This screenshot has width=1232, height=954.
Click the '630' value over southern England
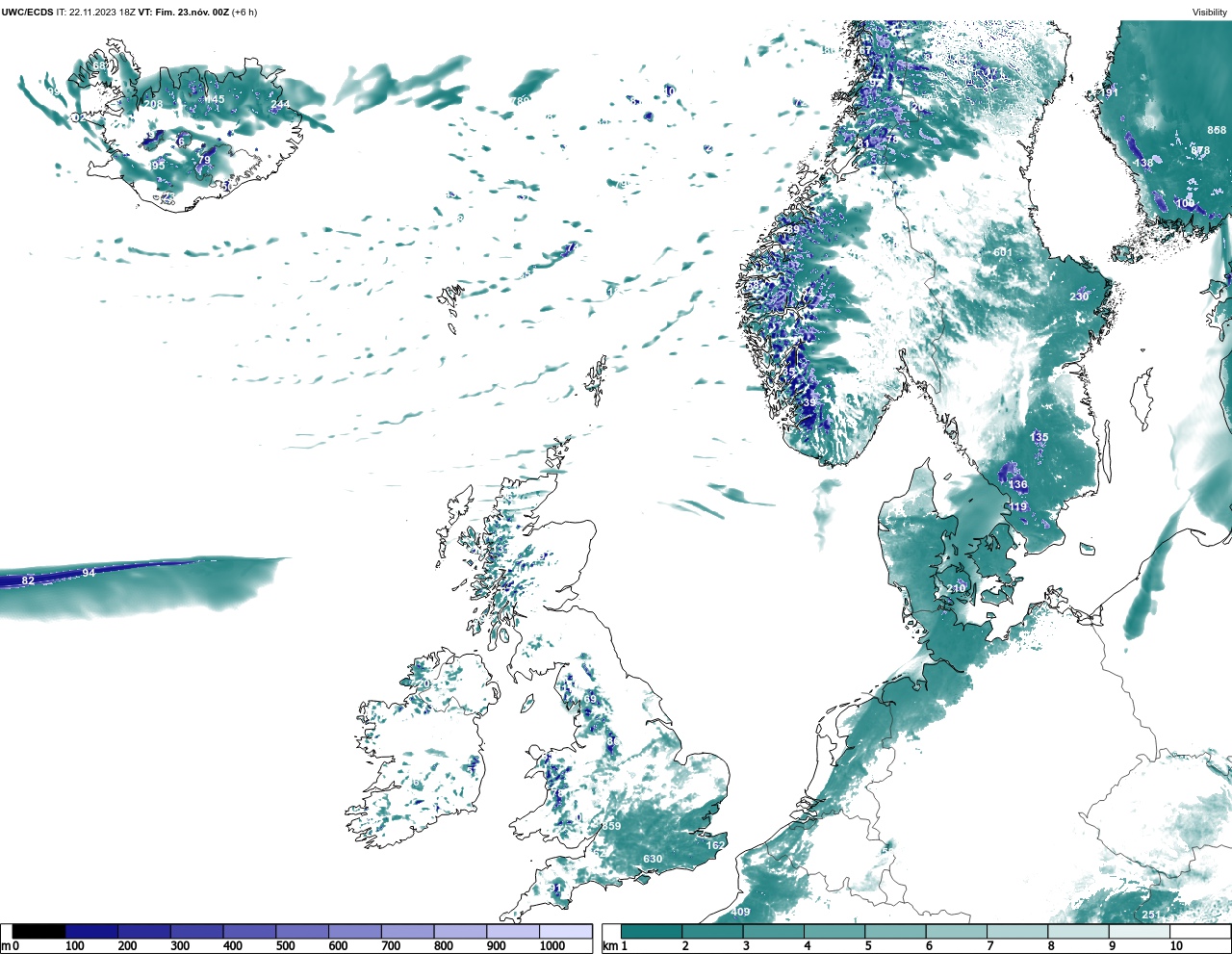tap(653, 859)
